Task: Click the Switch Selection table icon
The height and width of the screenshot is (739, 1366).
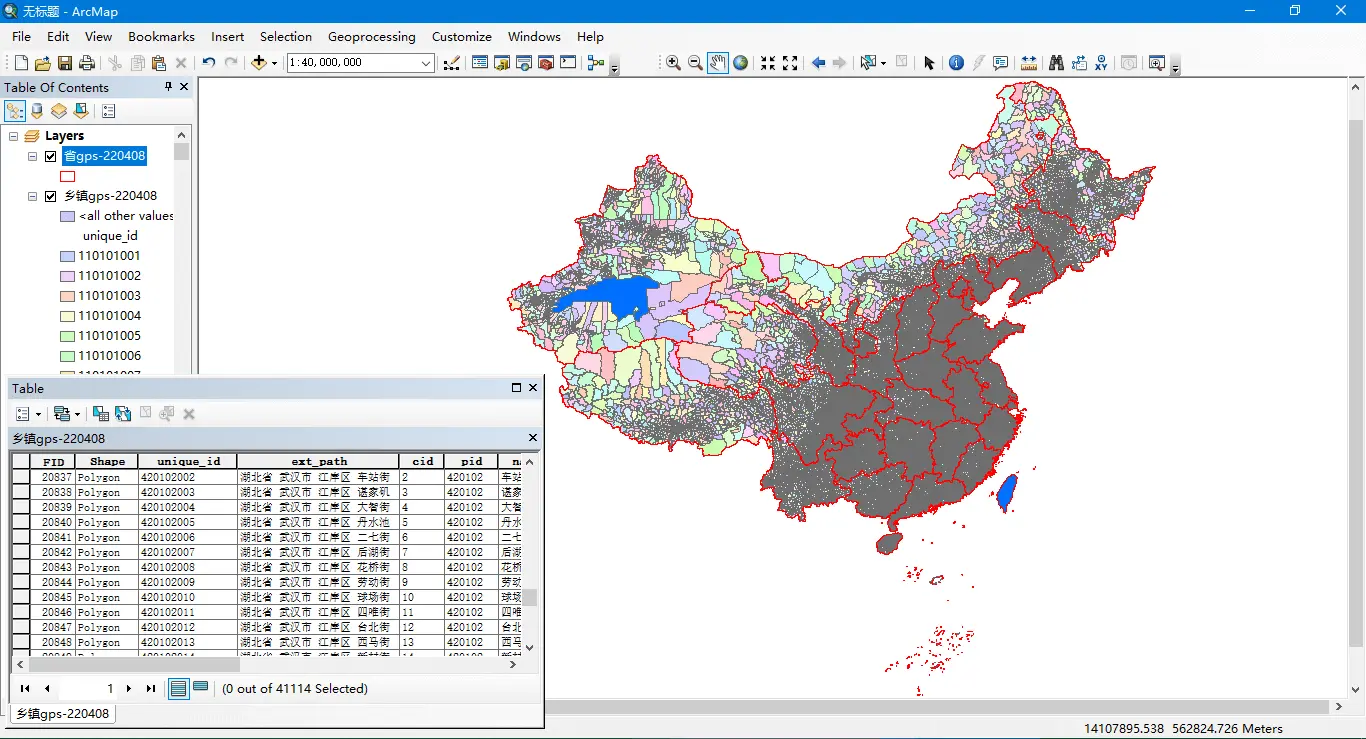Action: click(123, 414)
